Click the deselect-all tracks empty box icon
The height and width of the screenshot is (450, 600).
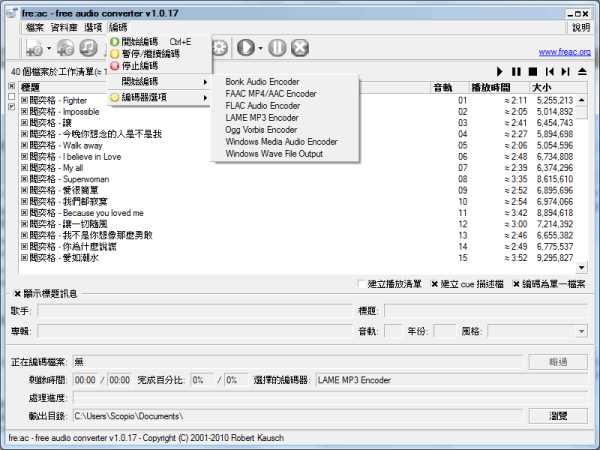[11, 96]
